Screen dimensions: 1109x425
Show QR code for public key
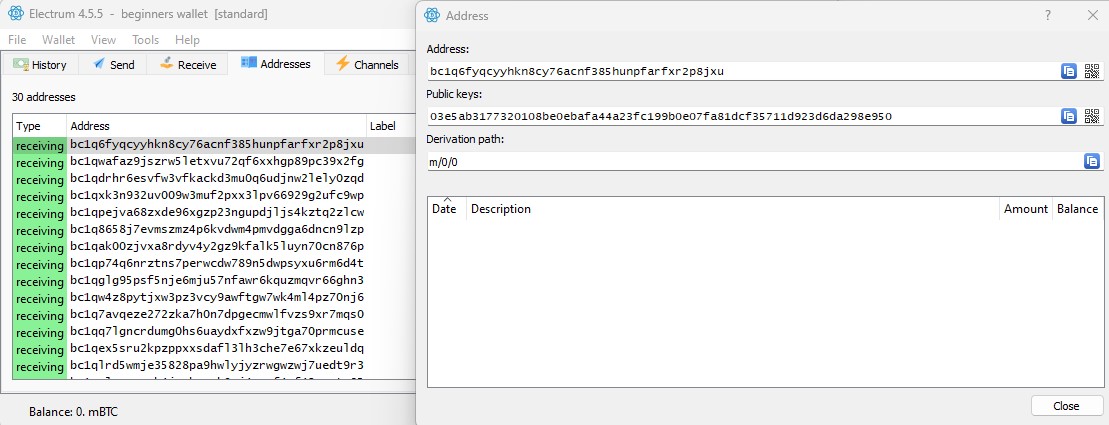tap(1092, 116)
